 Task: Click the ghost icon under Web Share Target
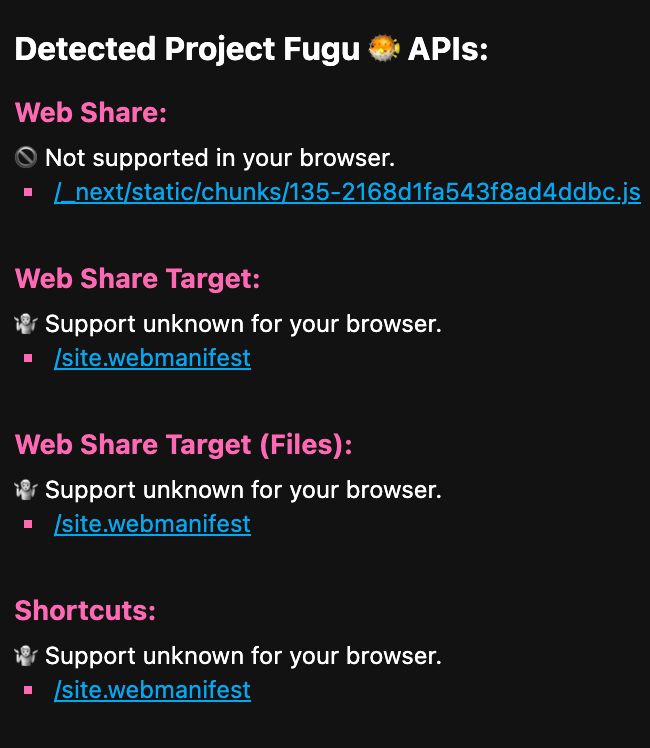26,324
